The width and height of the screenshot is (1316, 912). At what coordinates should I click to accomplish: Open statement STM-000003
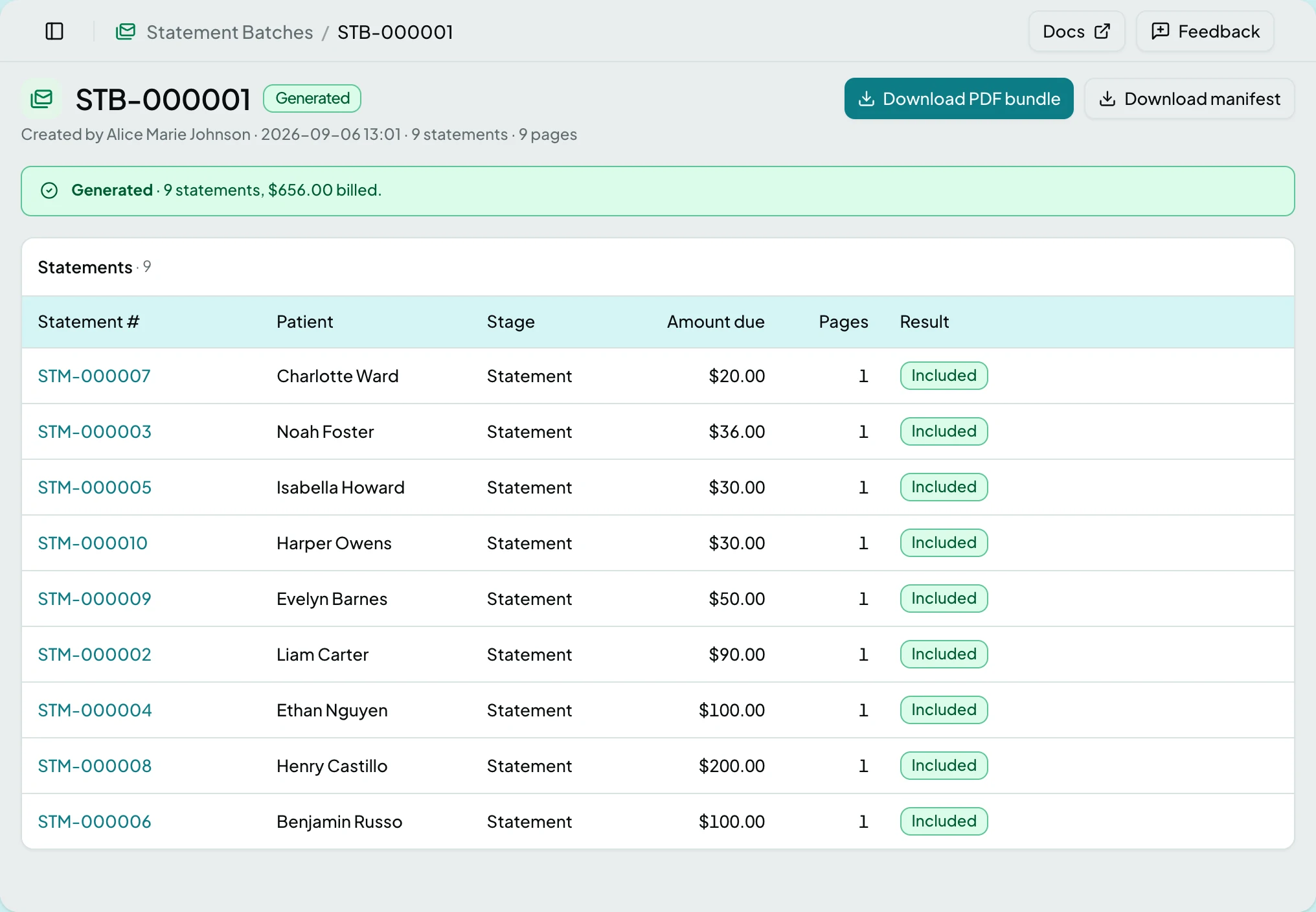[x=95, y=432]
